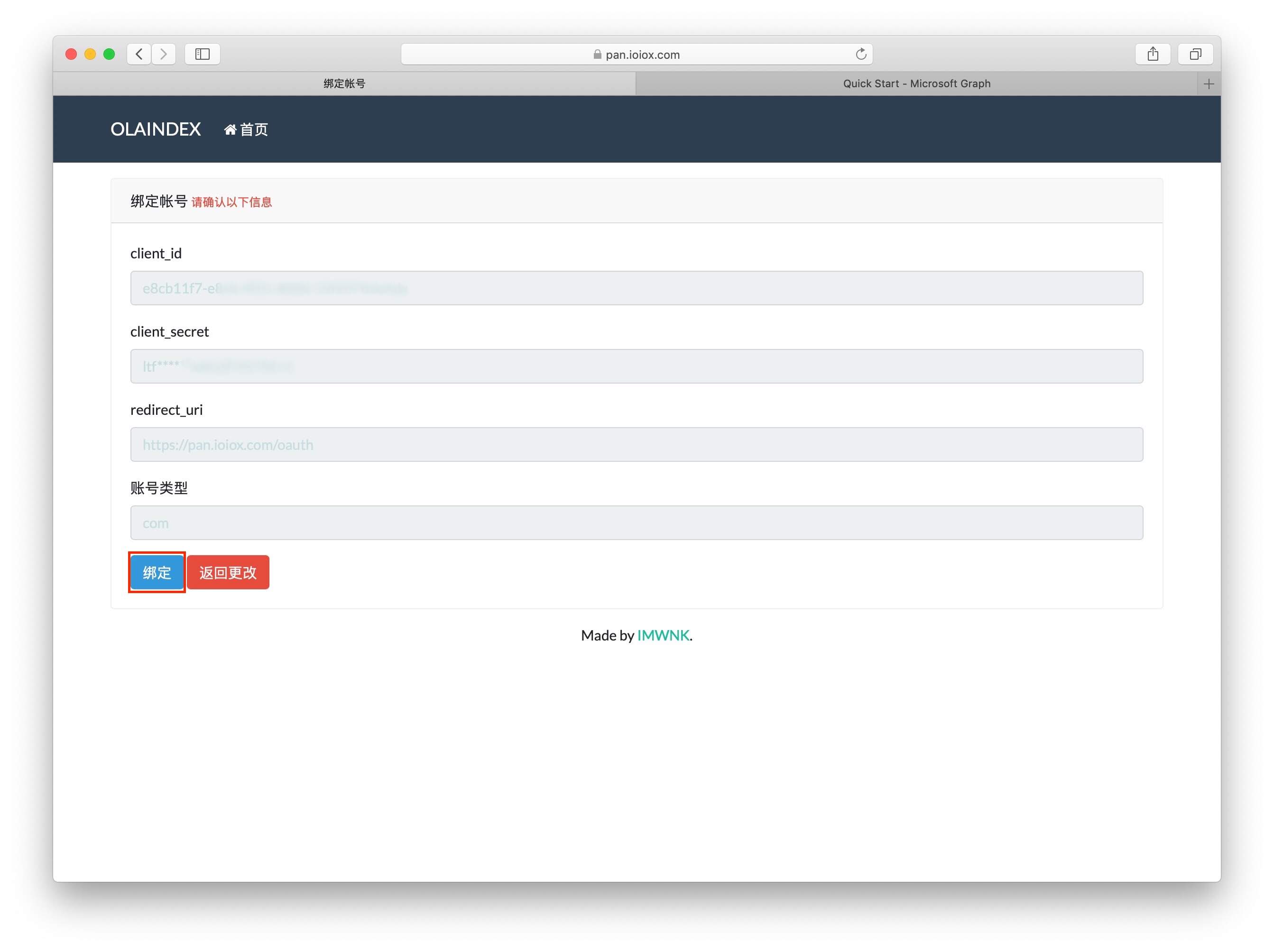Open a new tab with the plus icon
Image resolution: width=1274 pixels, height=952 pixels.
1209,84
